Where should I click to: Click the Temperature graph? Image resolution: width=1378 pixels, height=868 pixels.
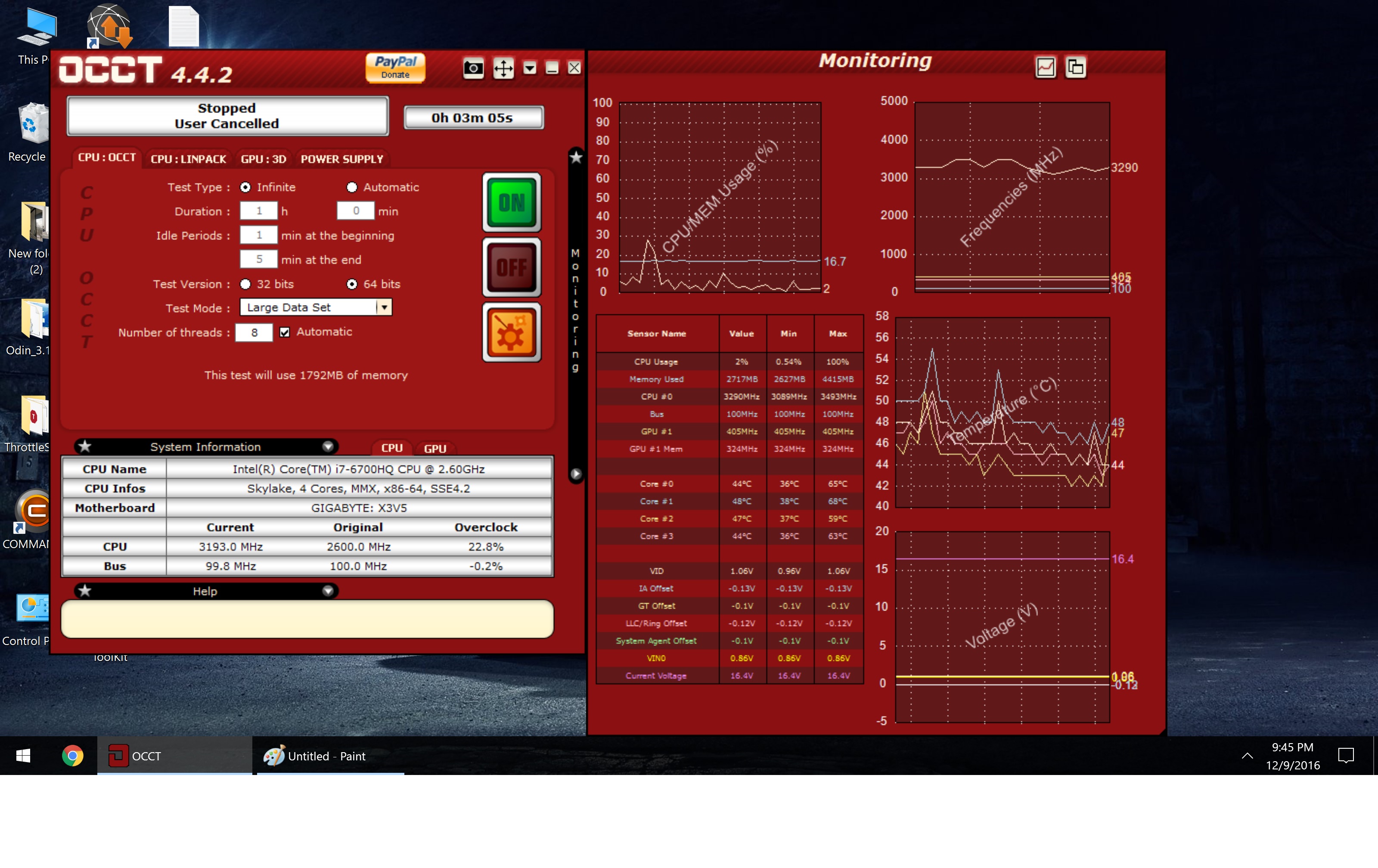click(1002, 412)
